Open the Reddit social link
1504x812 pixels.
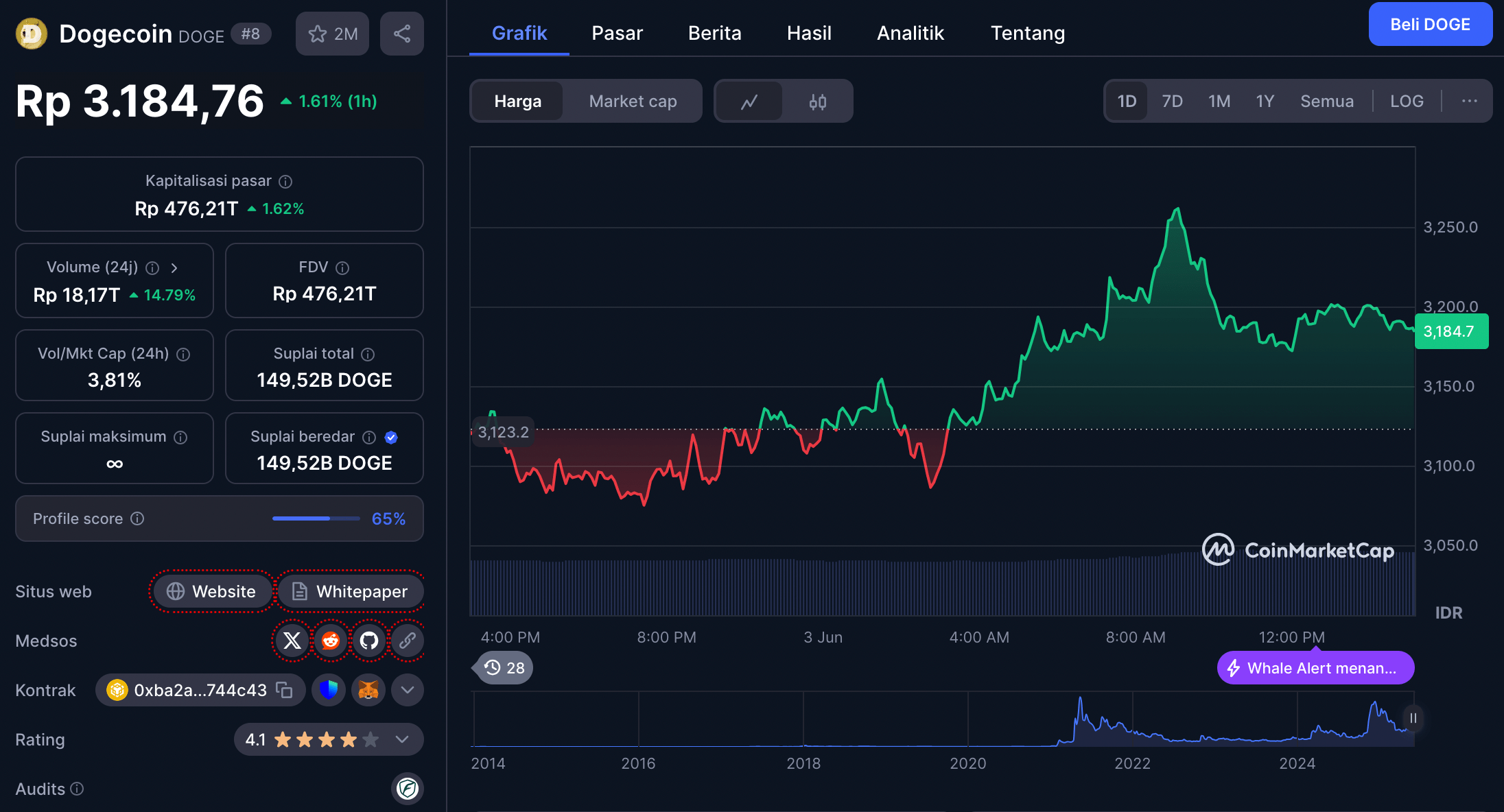(331, 641)
